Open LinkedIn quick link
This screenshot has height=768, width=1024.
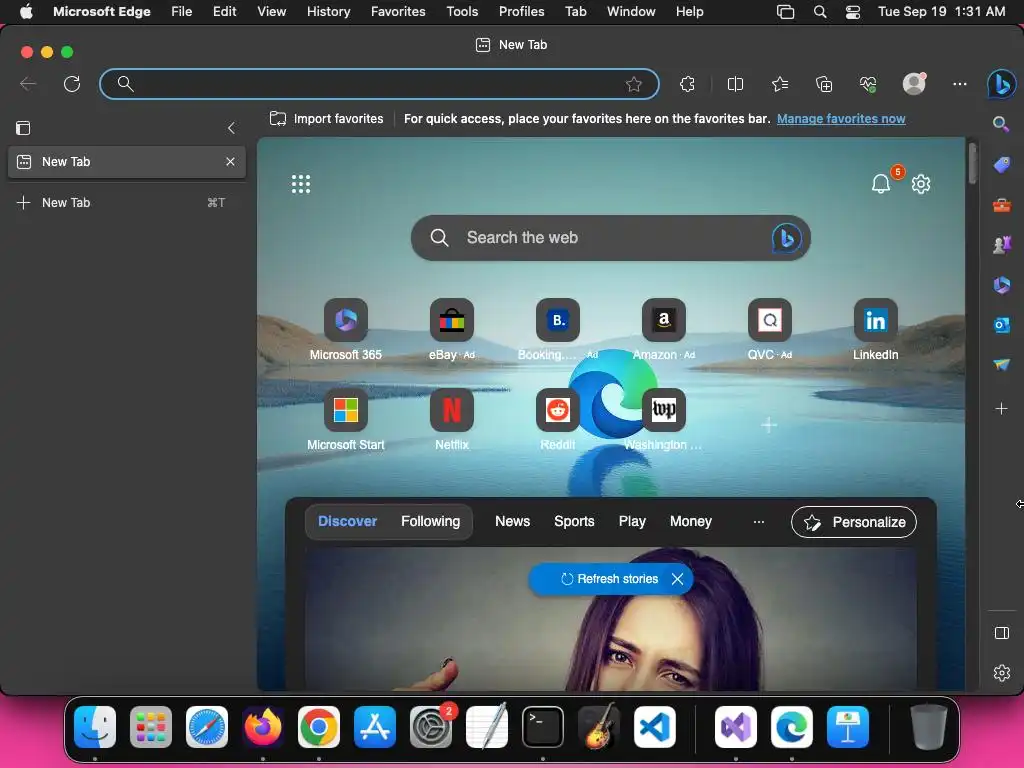[876, 330]
